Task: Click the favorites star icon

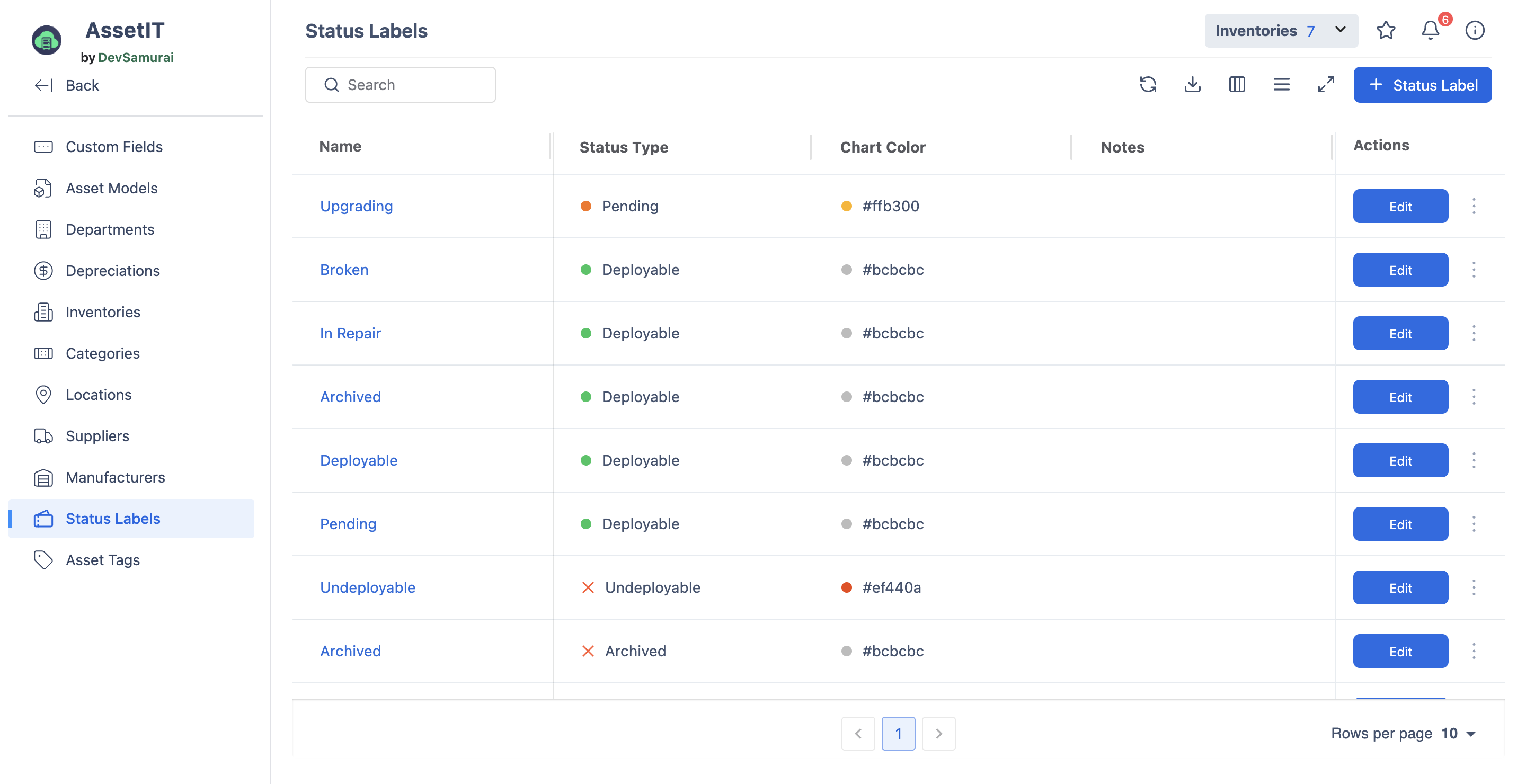Action: point(1386,31)
